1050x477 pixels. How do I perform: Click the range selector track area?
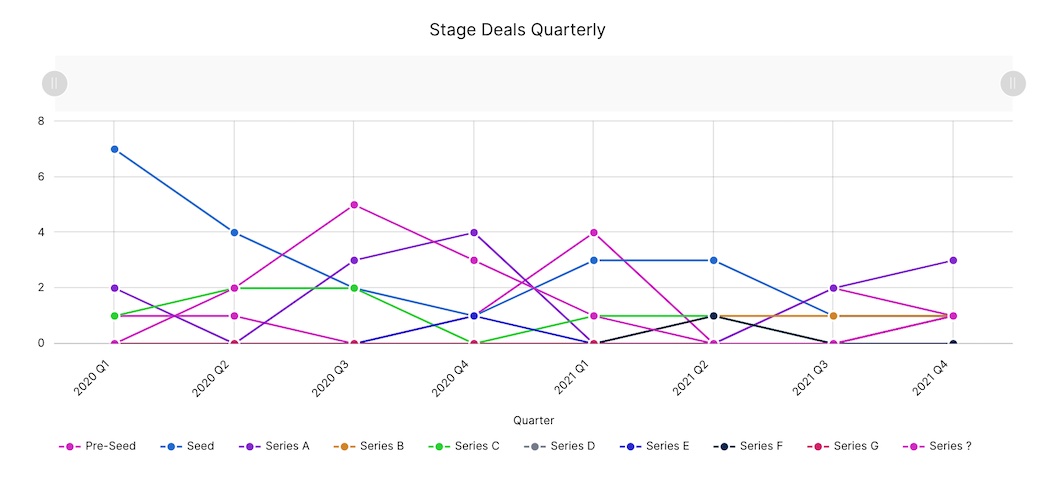click(x=533, y=83)
